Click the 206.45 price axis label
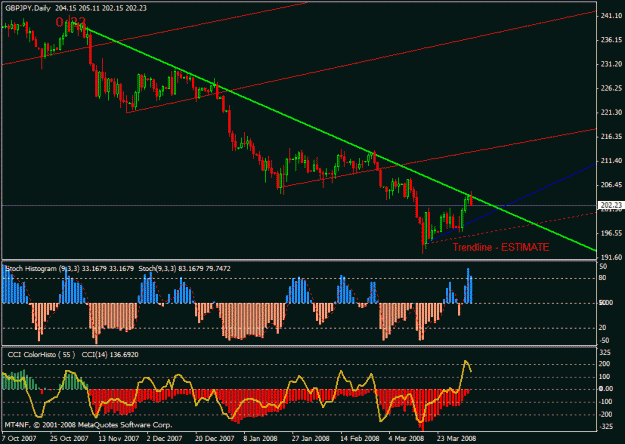Image resolution: width=625 pixels, height=444 pixels. click(x=611, y=185)
